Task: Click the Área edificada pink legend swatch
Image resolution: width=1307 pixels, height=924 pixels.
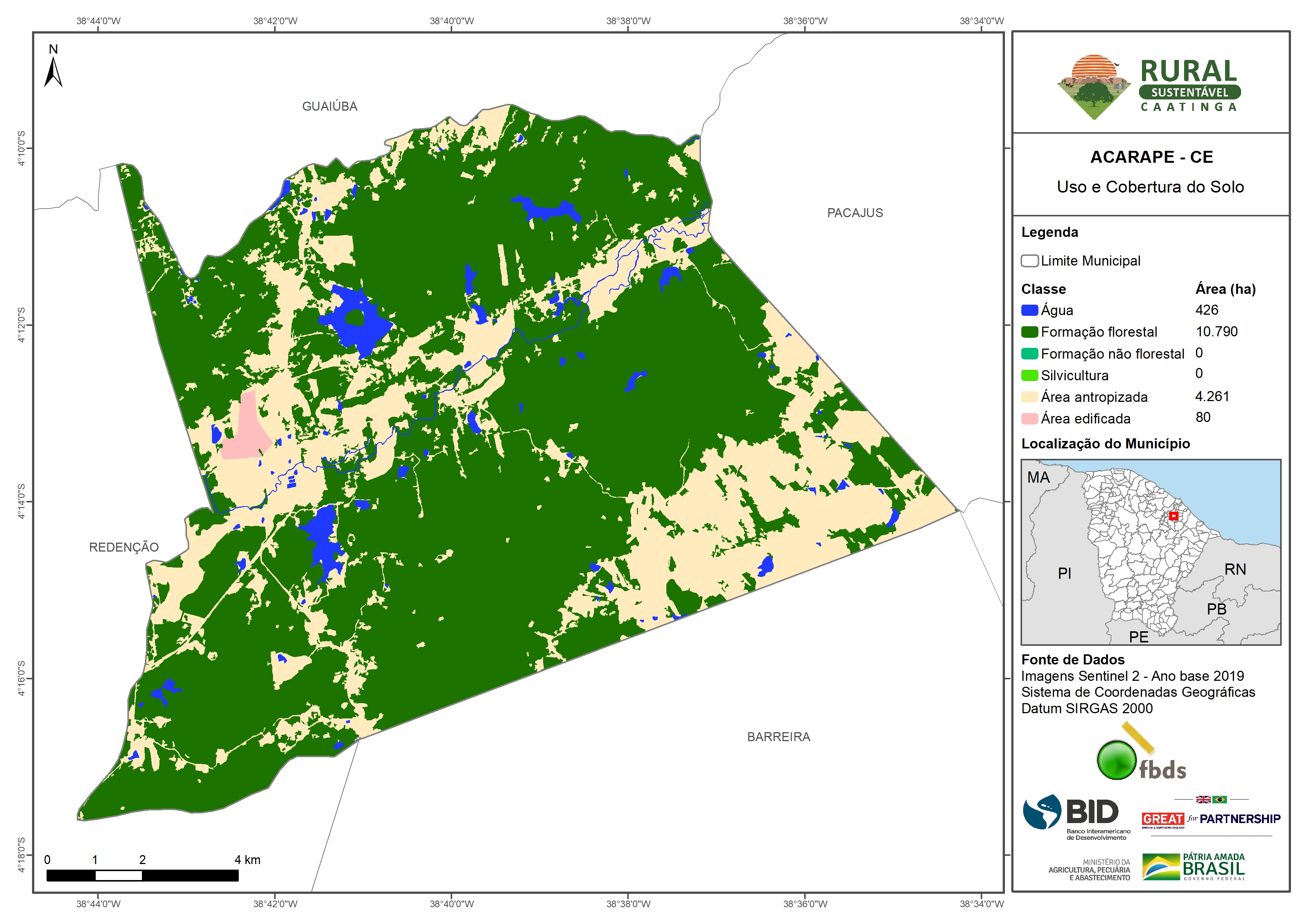Action: click(1029, 419)
